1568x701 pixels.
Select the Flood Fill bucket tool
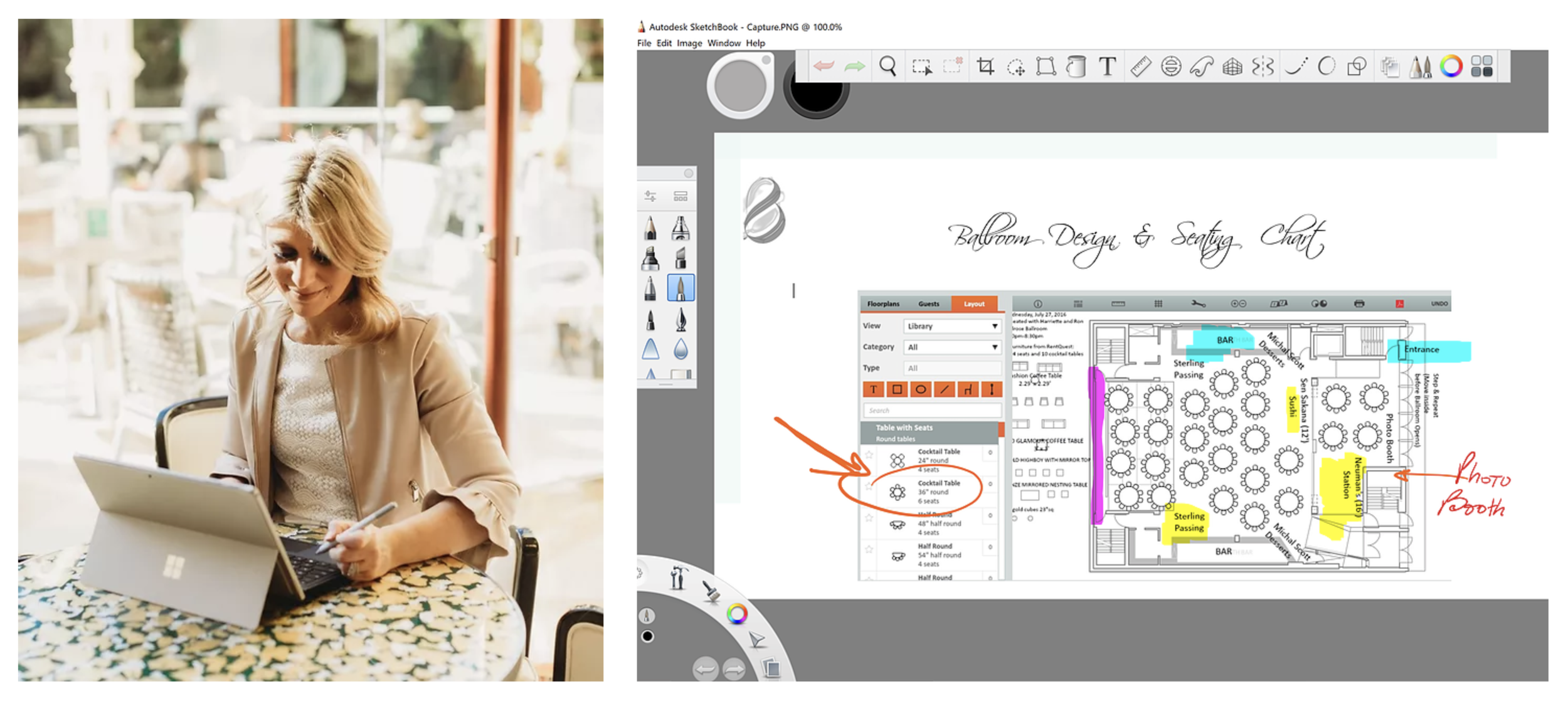[1076, 66]
